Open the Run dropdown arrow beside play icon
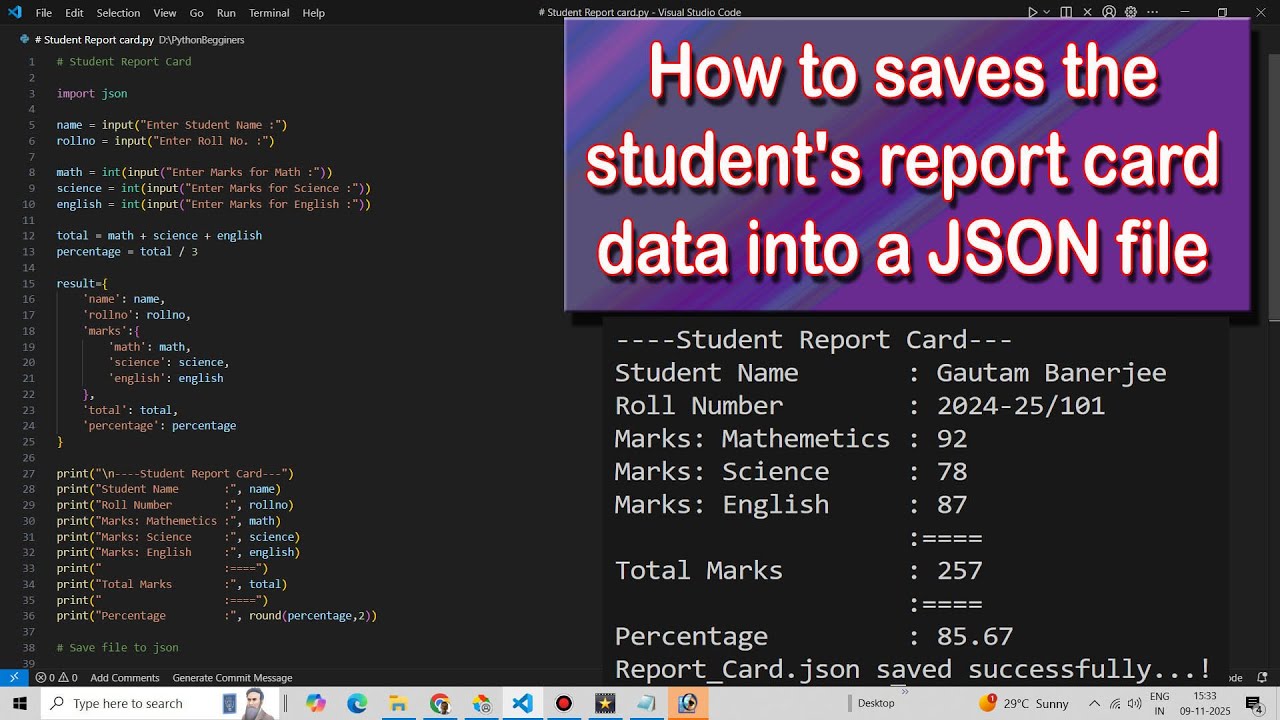The height and width of the screenshot is (720, 1280). [1047, 13]
